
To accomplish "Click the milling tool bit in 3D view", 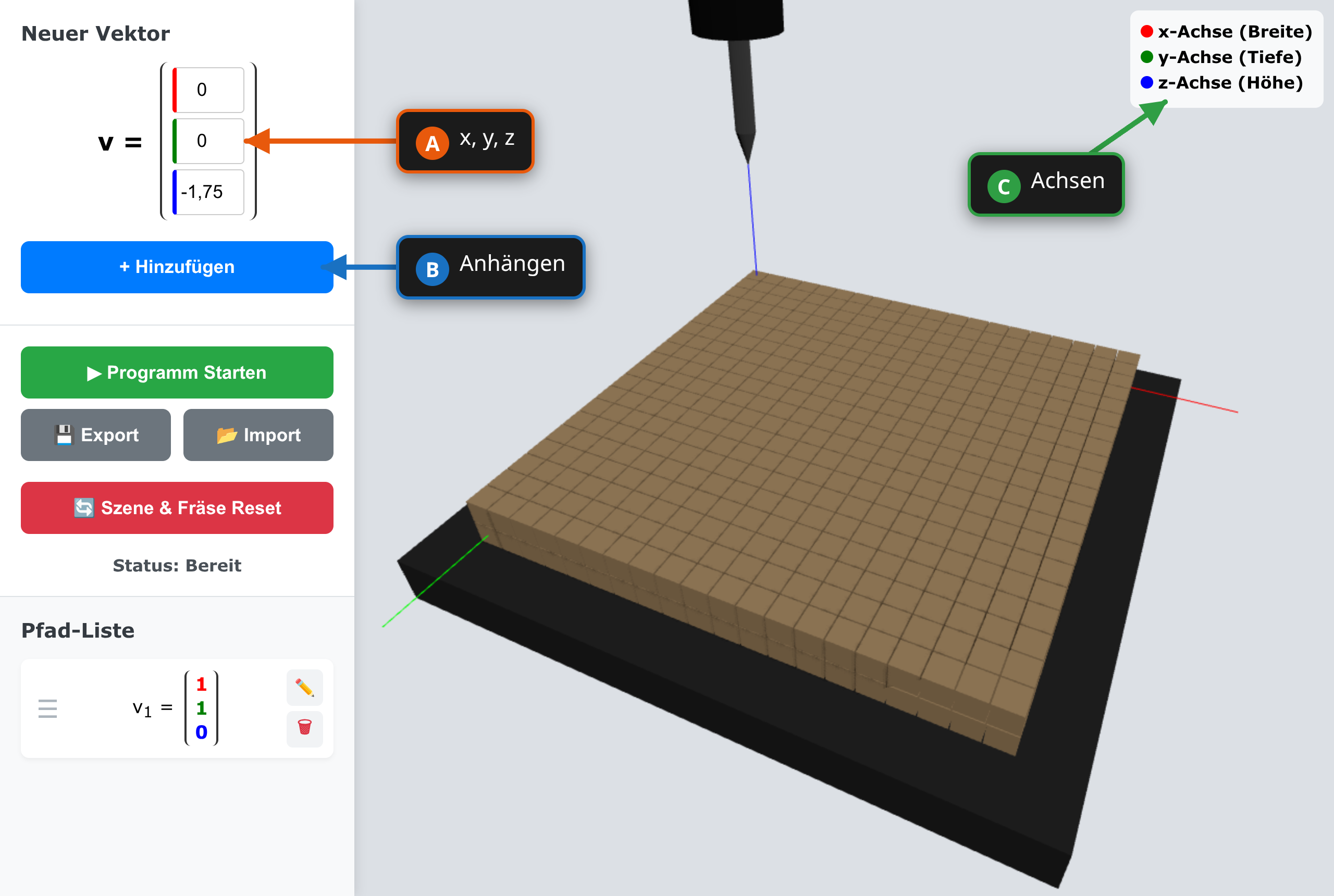I will point(743,97).
